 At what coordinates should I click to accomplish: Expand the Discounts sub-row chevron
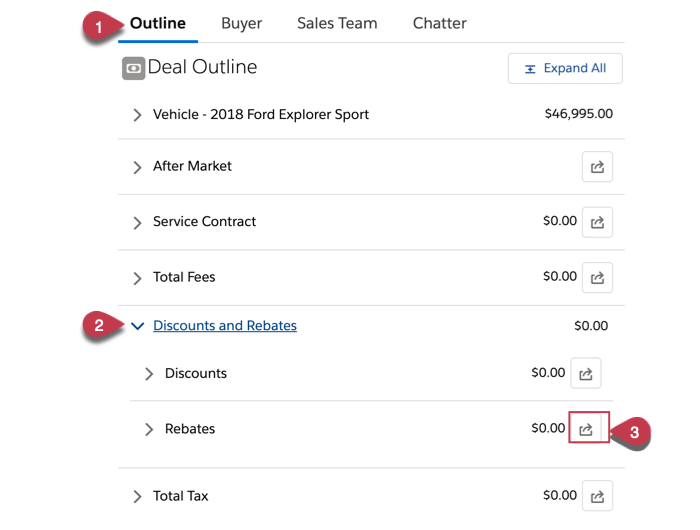click(149, 374)
